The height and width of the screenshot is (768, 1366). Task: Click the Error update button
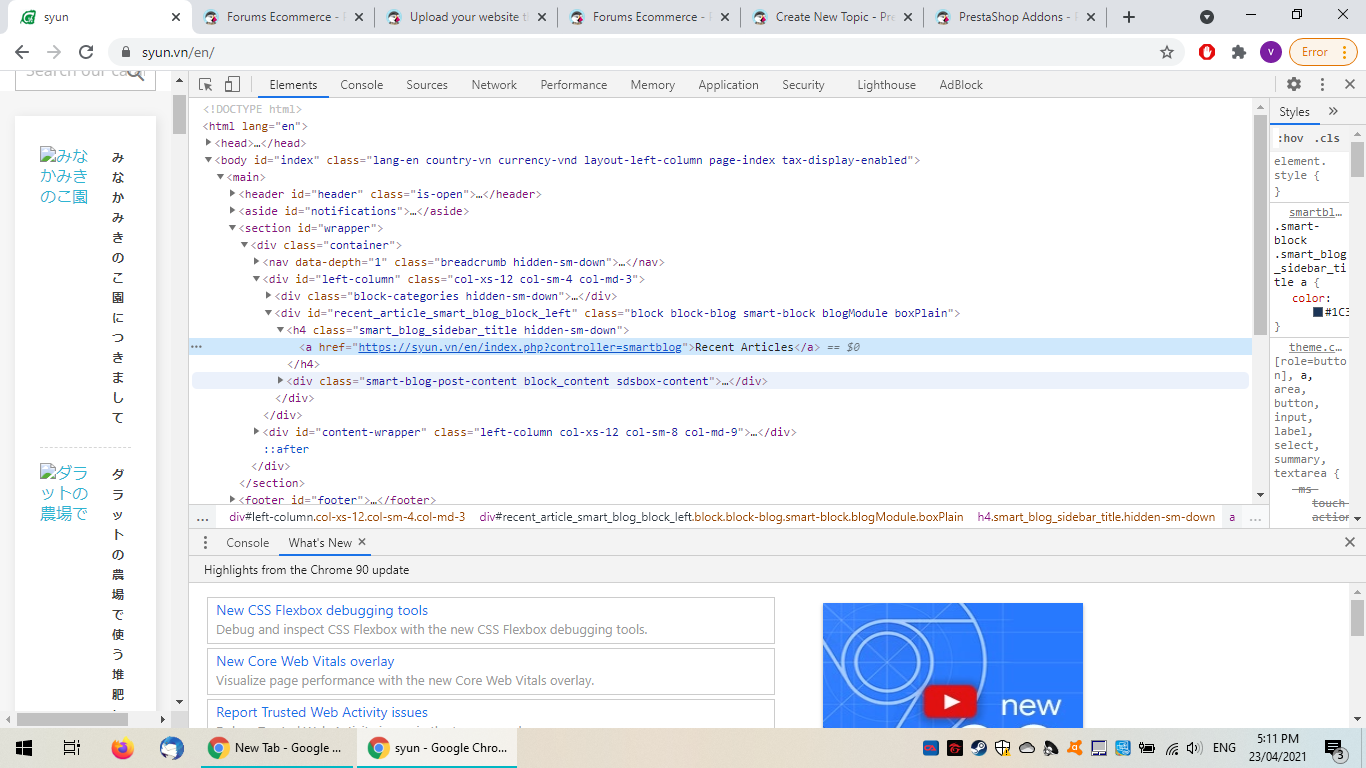coord(1323,52)
